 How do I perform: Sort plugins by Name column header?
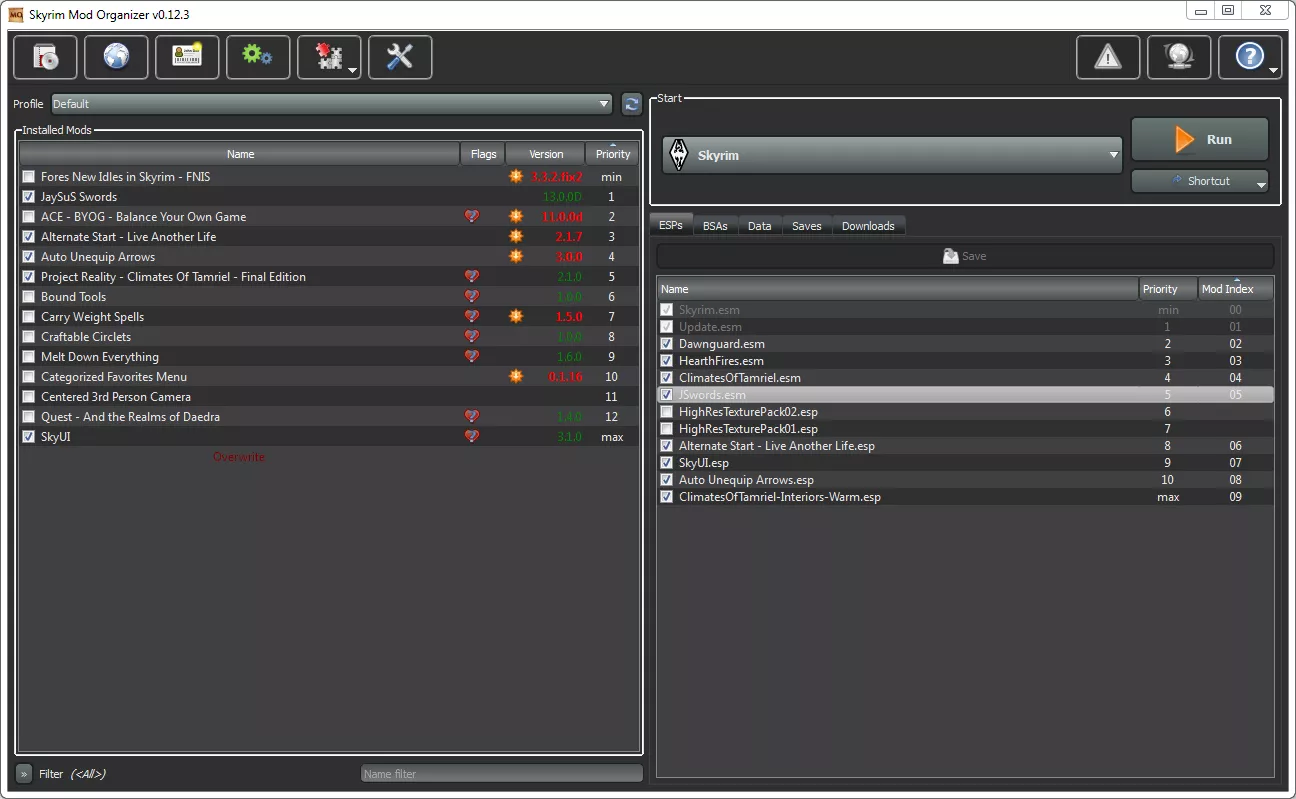pyautogui.click(x=898, y=289)
